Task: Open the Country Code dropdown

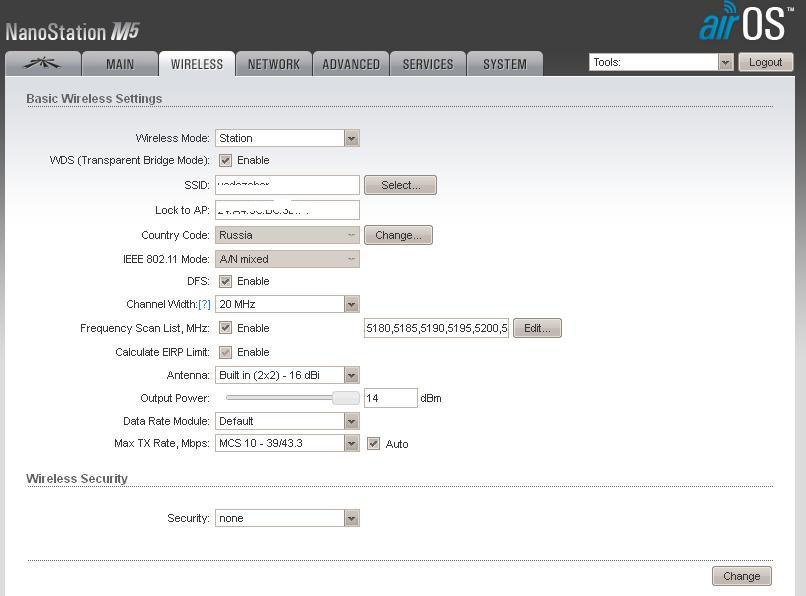Action: click(287, 235)
